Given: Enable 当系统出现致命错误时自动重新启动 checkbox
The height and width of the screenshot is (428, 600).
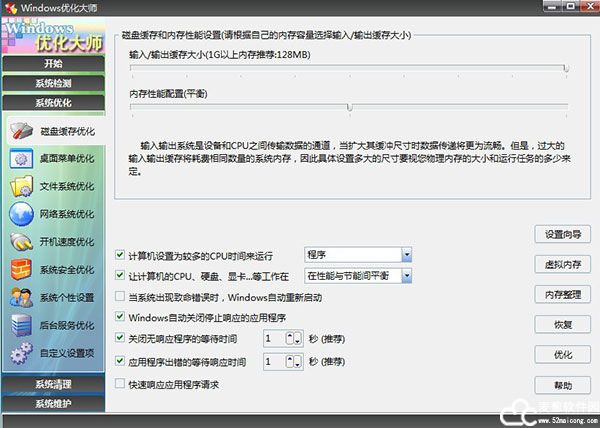Looking at the screenshot, I should pyautogui.click(x=120, y=296).
